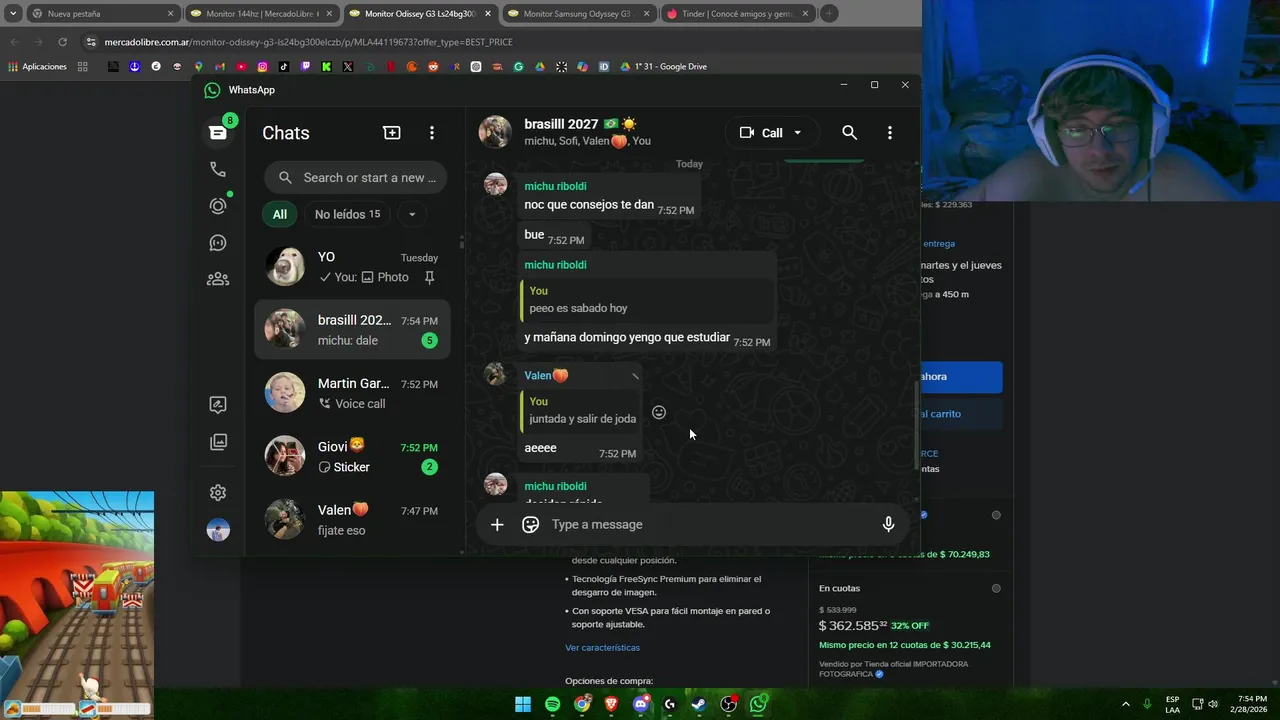Click the Windows Start button
Image resolution: width=1280 pixels, height=720 pixels.
[523, 704]
